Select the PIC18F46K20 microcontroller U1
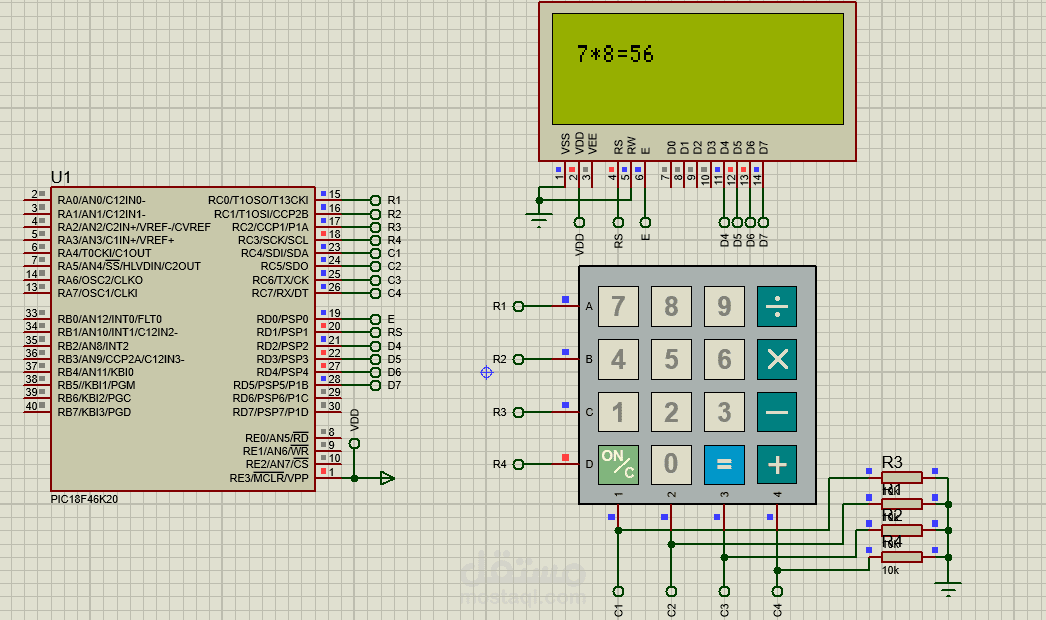Screen dimensions: 1046x620 183,339
